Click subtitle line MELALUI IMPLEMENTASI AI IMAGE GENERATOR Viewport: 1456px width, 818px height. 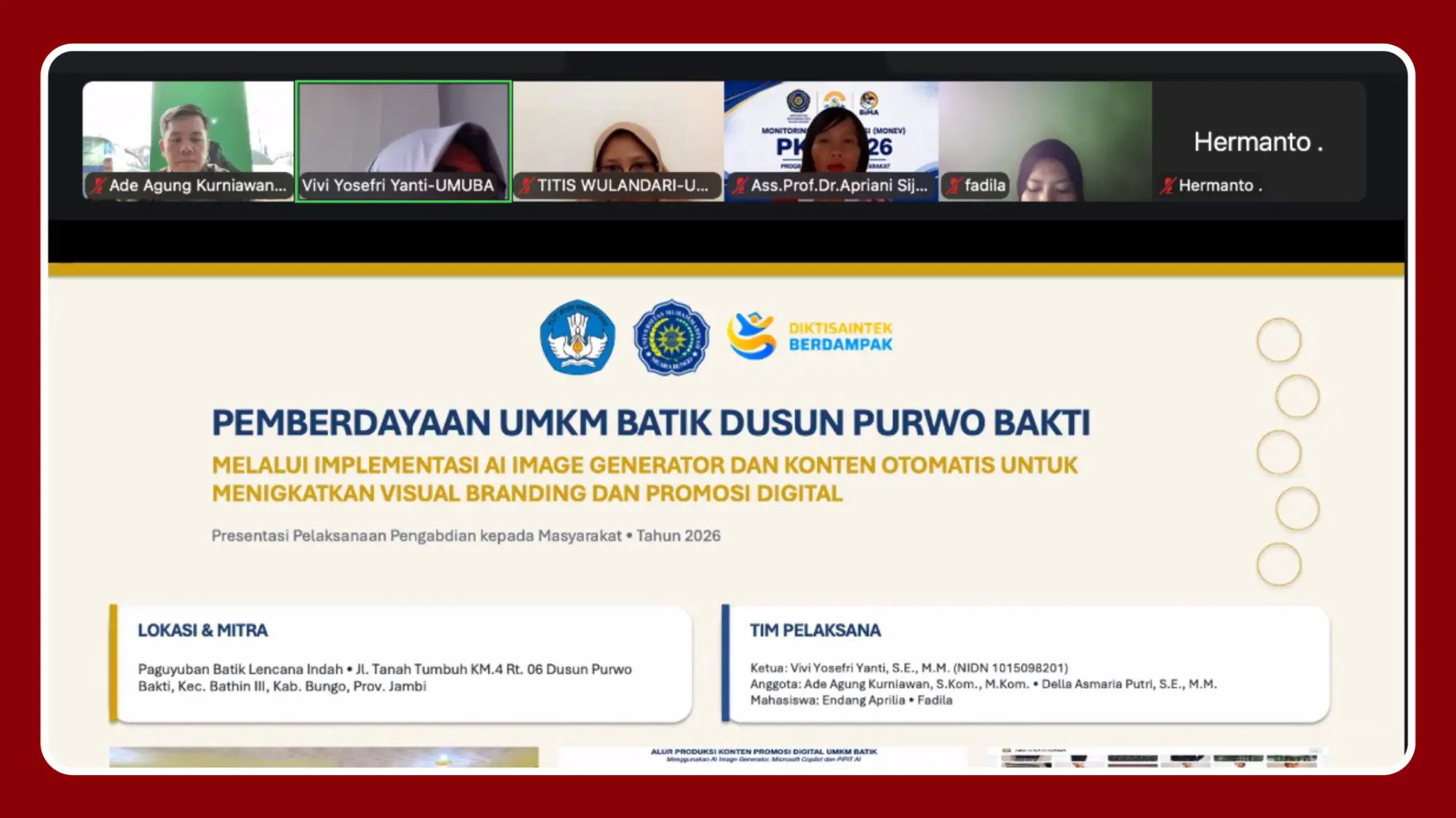coord(644,465)
